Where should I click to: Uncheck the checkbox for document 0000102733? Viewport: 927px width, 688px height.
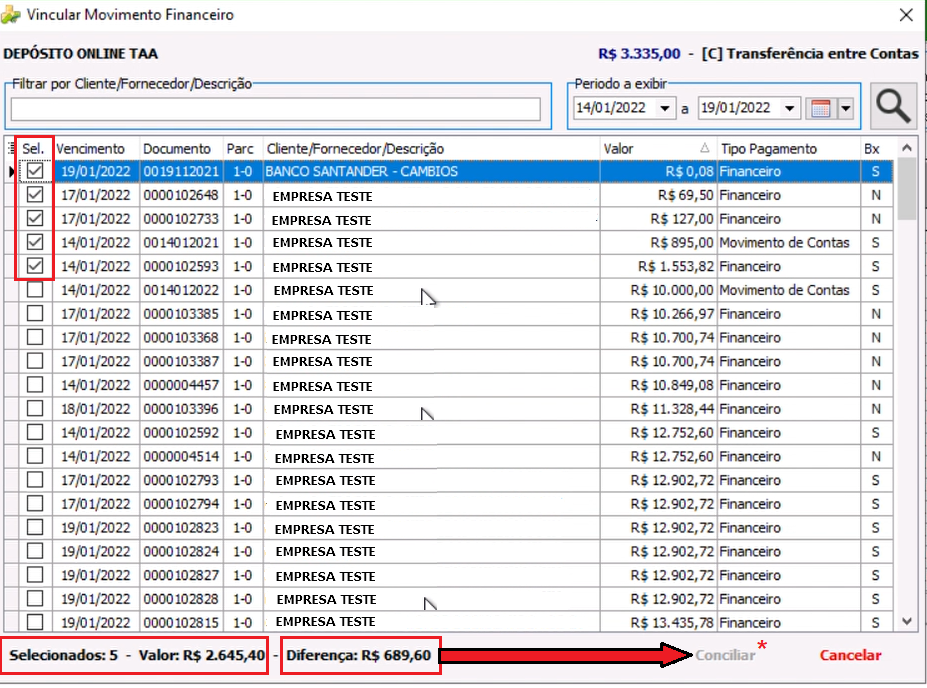pyautogui.click(x=35, y=219)
